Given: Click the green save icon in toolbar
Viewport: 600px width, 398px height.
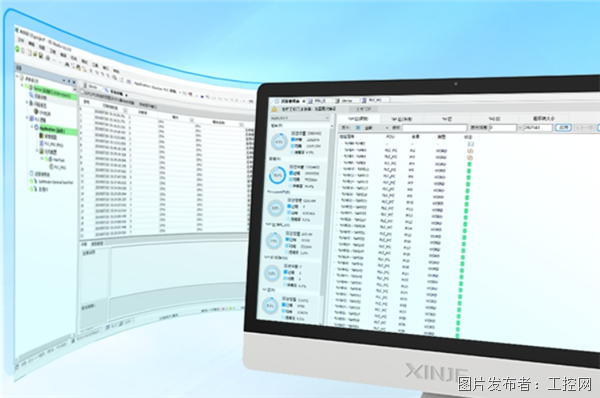Looking at the screenshot, I should (x=17, y=49).
